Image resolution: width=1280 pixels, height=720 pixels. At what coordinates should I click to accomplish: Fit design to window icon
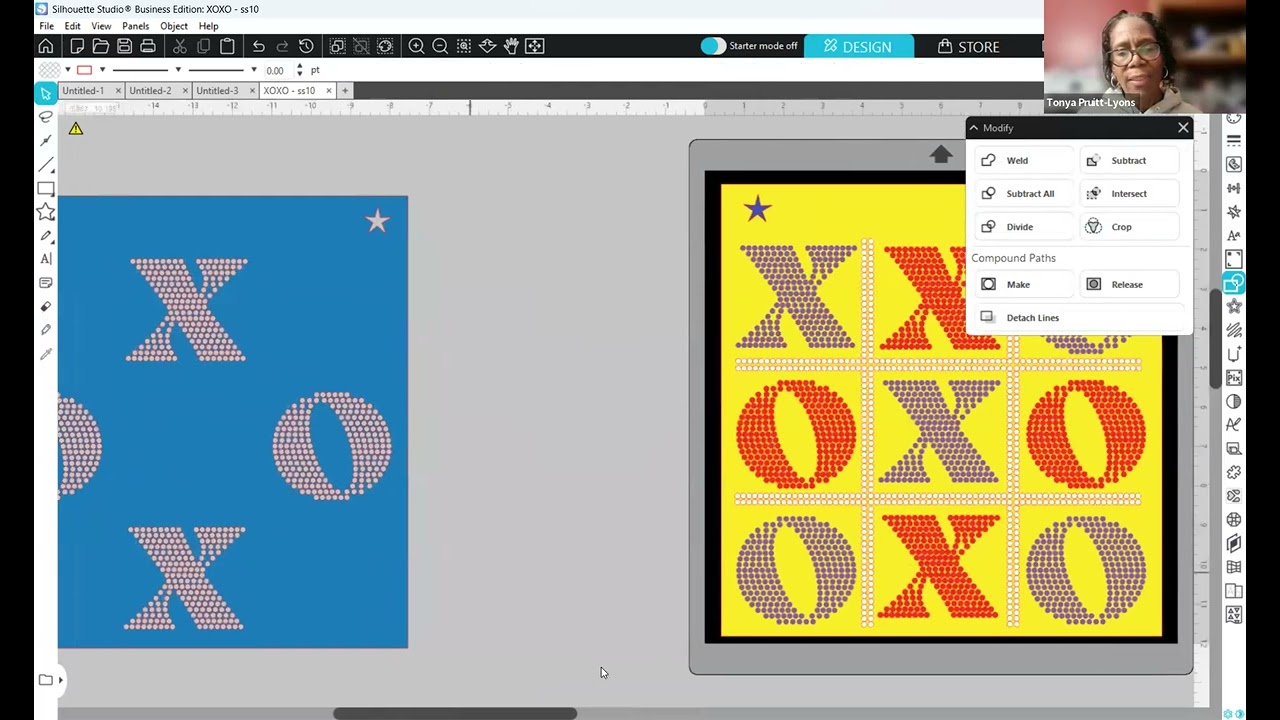535,46
